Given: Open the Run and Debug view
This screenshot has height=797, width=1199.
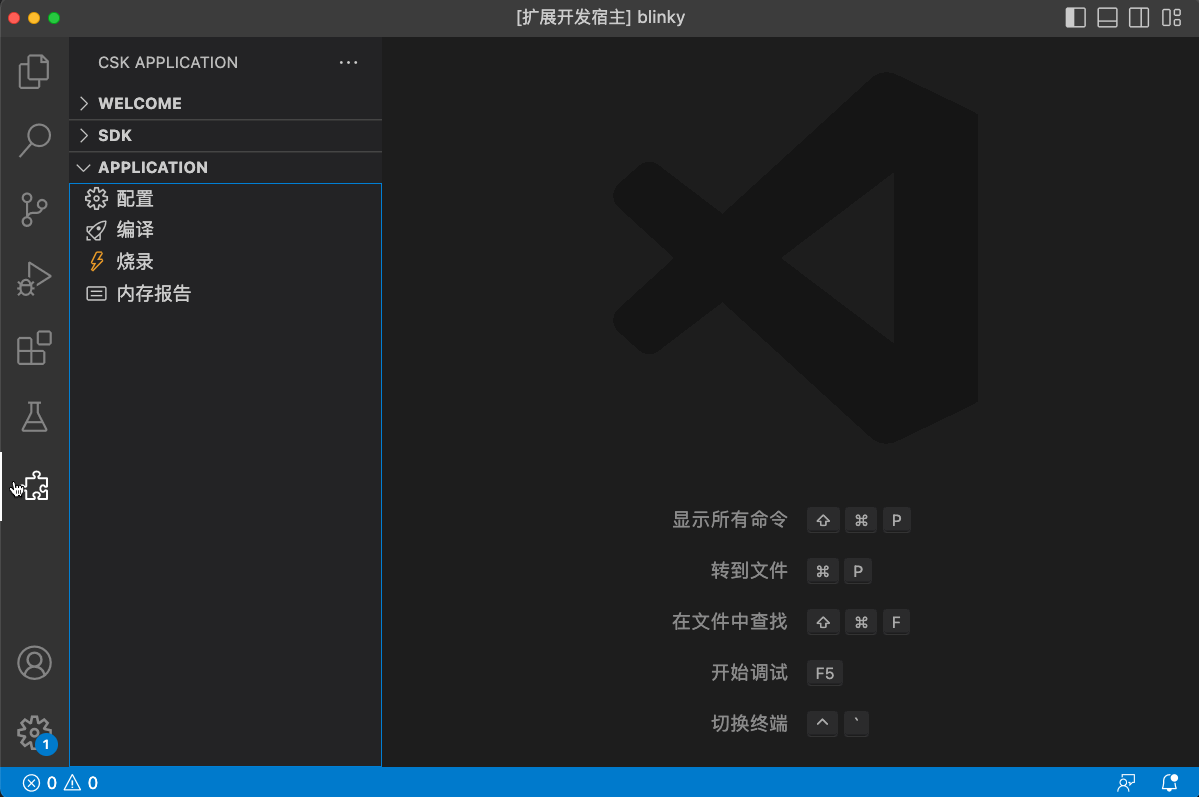Looking at the screenshot, I should click(x=34, y=278).
